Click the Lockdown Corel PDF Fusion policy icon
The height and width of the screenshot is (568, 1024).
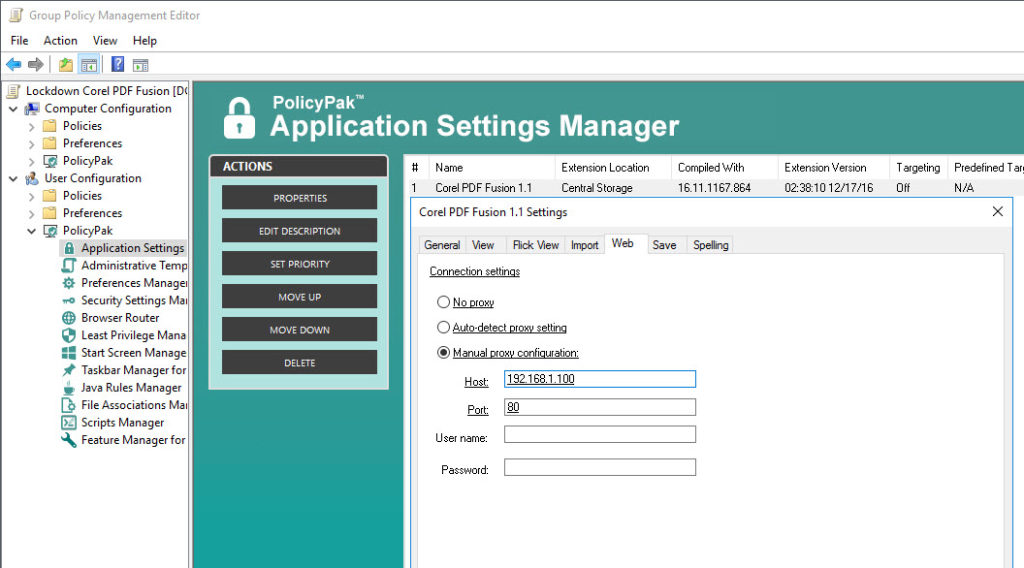click(14, 91)
